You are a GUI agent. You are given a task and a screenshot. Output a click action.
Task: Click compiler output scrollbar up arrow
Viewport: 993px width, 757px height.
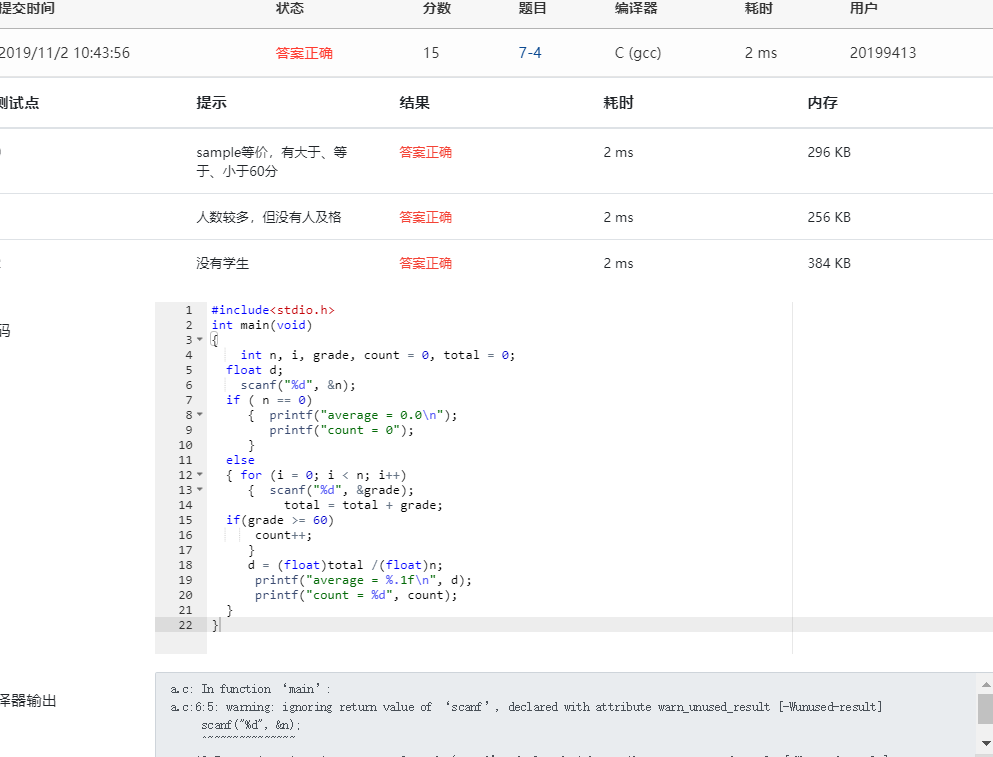point(985,684)
